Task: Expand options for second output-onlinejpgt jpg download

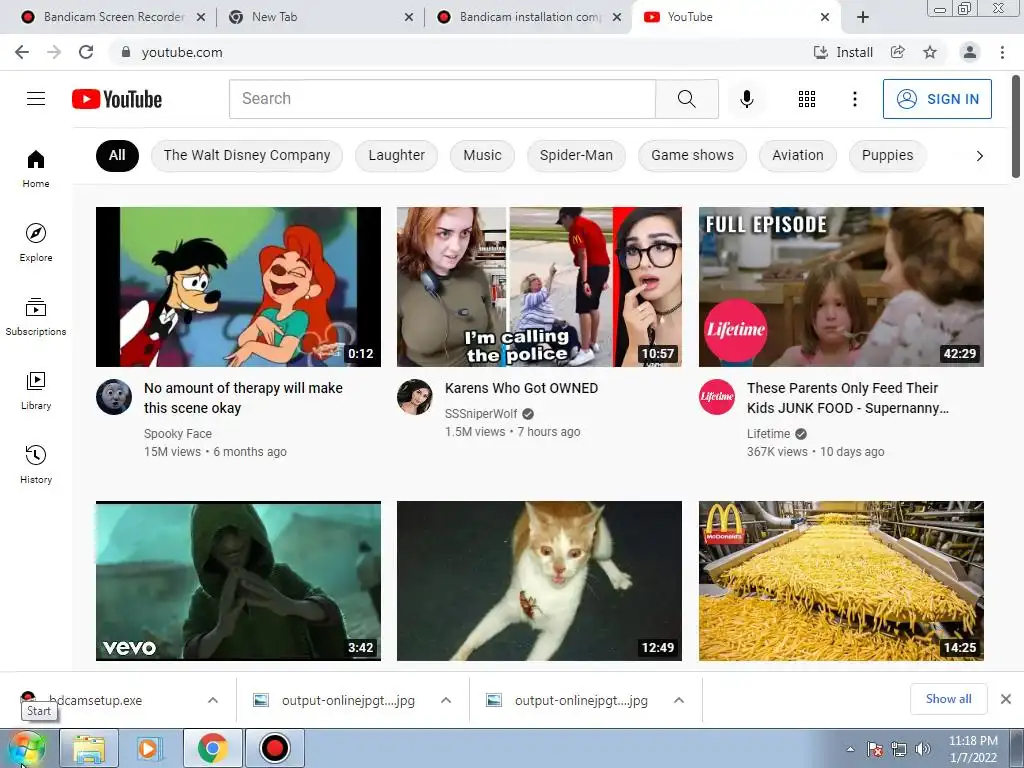Action: [x=679, y=700]
